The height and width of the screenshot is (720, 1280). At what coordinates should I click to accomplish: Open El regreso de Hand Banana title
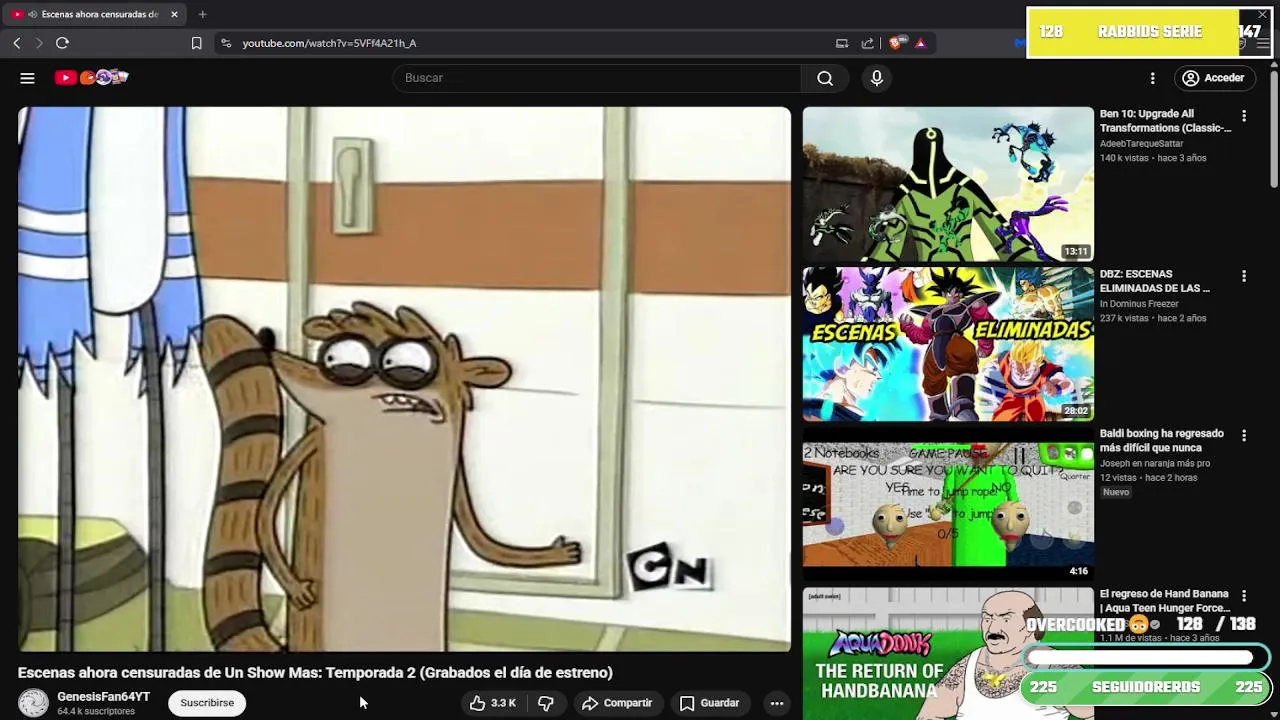tap(1165, 601)
